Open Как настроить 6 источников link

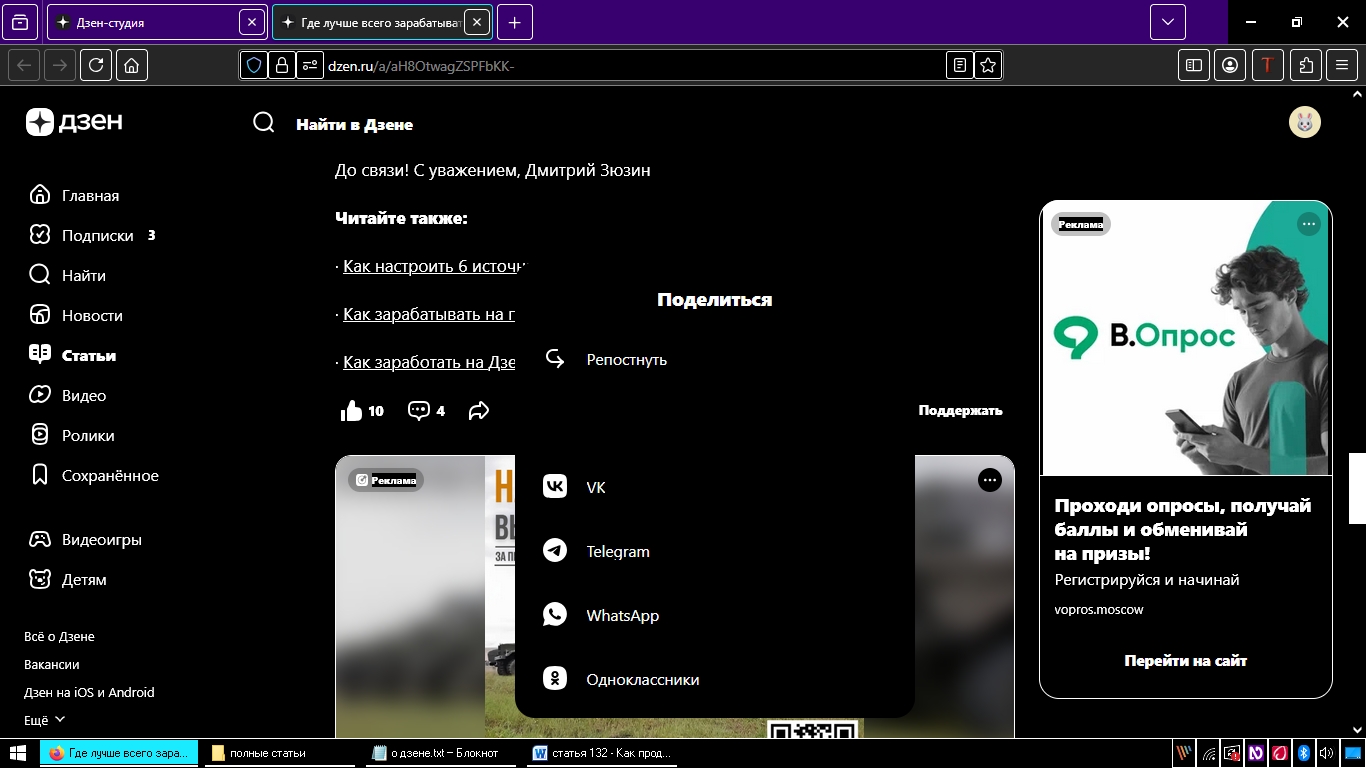pyautogui.click(x=434, y=266)
